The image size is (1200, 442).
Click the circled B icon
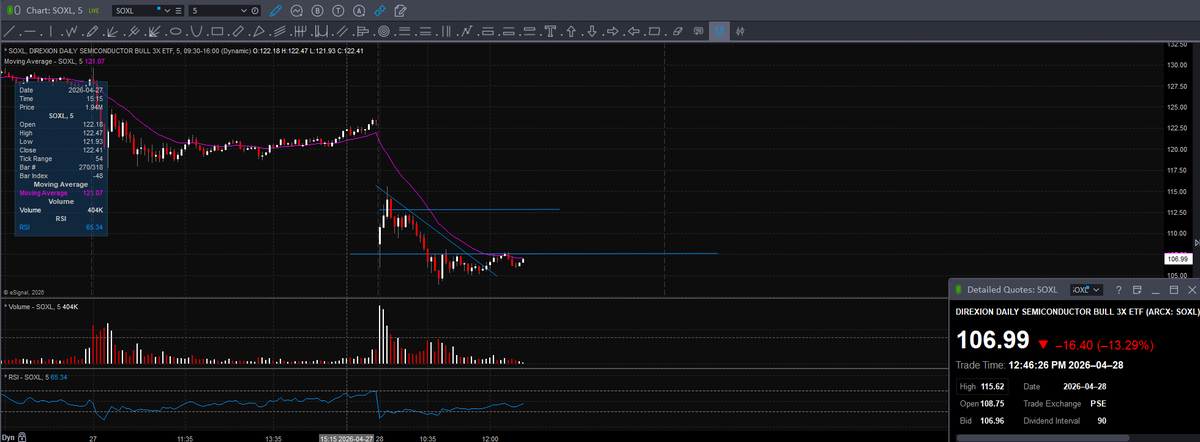click(x=317, y=10)
